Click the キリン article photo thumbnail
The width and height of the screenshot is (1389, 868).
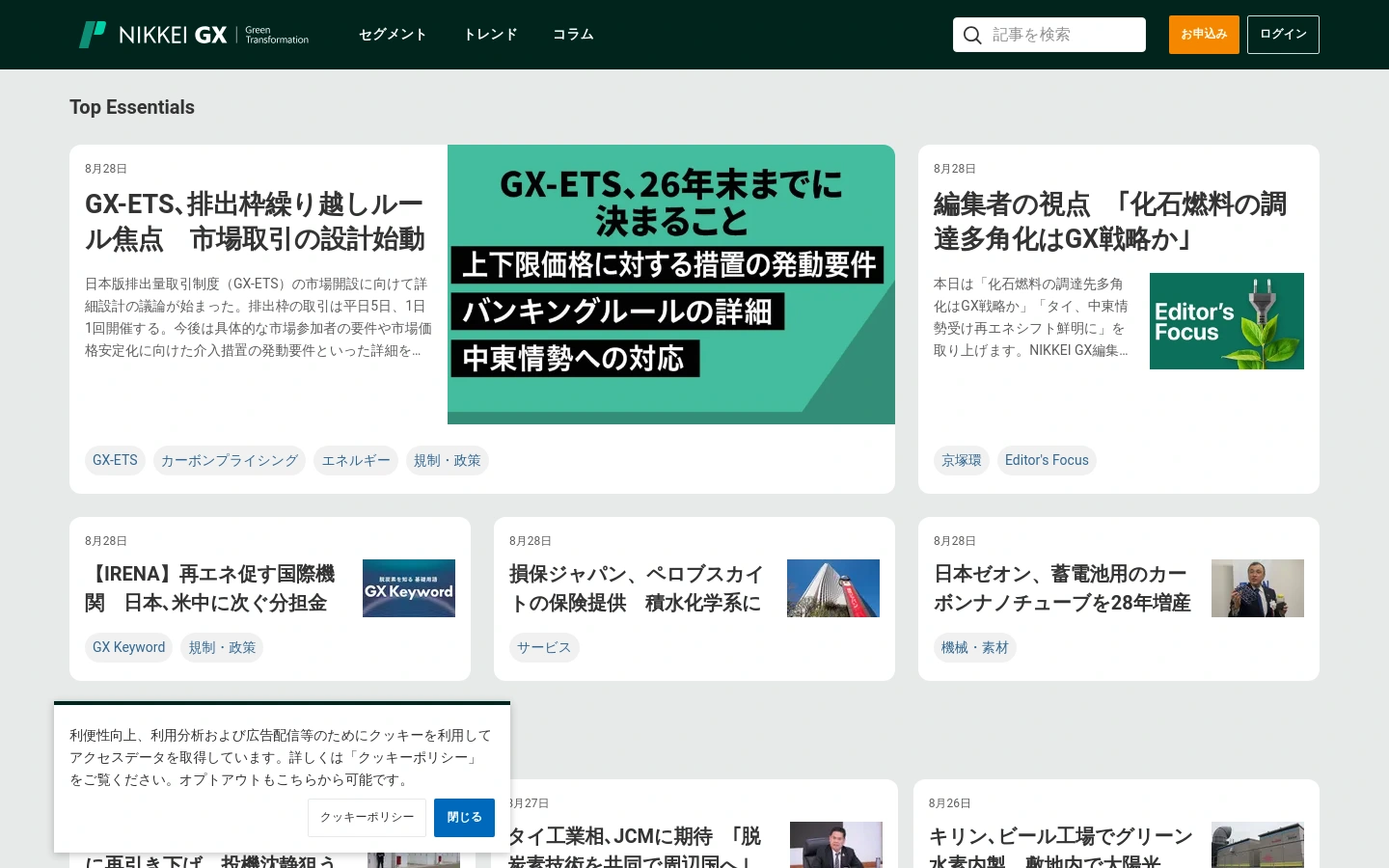[1258, 845]
